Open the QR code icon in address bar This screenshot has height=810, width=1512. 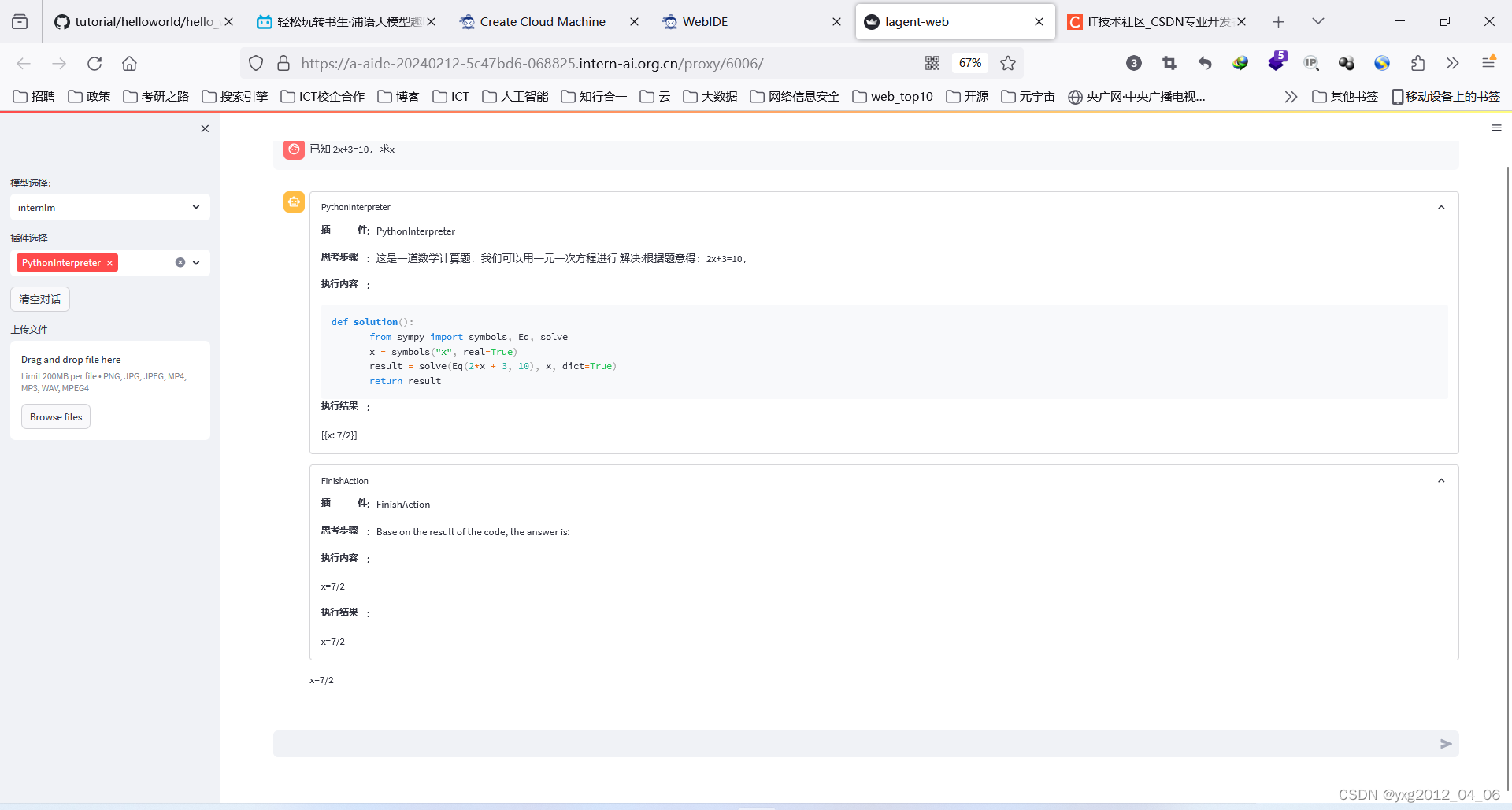pos(932,63)
